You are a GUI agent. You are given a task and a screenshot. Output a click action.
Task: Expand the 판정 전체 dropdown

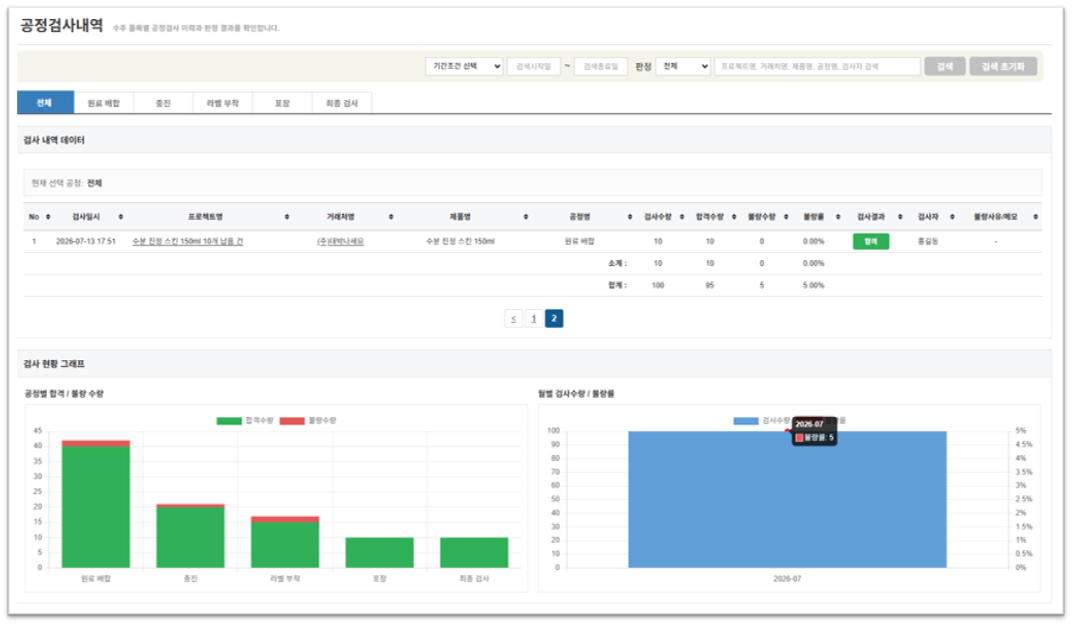pos(683,66)
